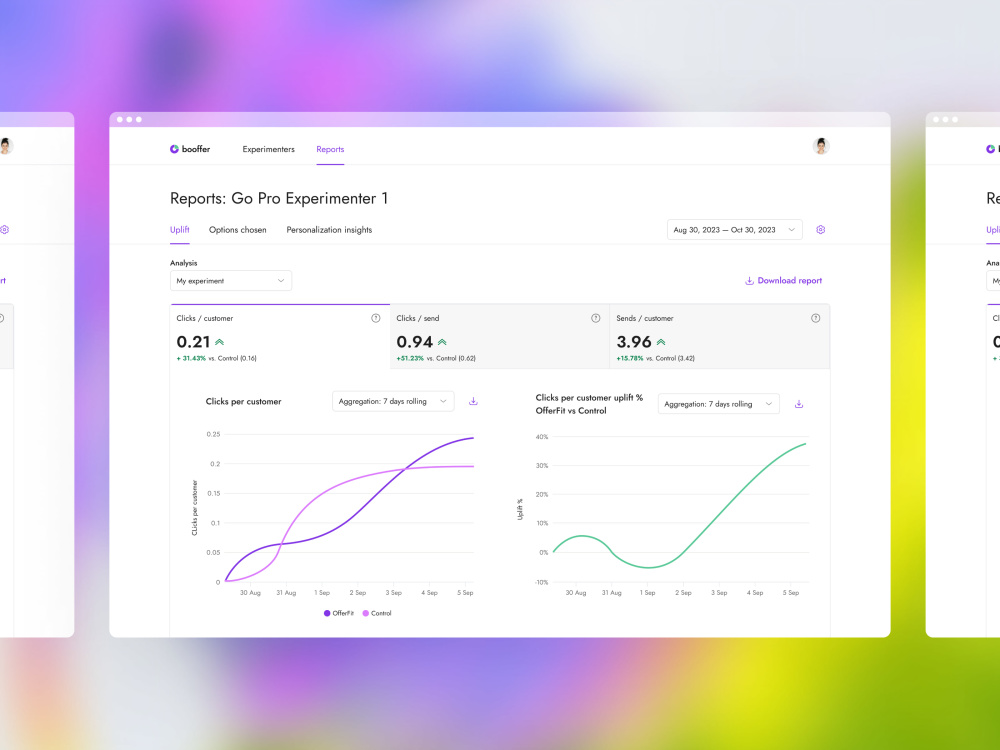Click help icon on Sends / customer card
This screenshot has width=1000, height=750.
click(815, 318)
